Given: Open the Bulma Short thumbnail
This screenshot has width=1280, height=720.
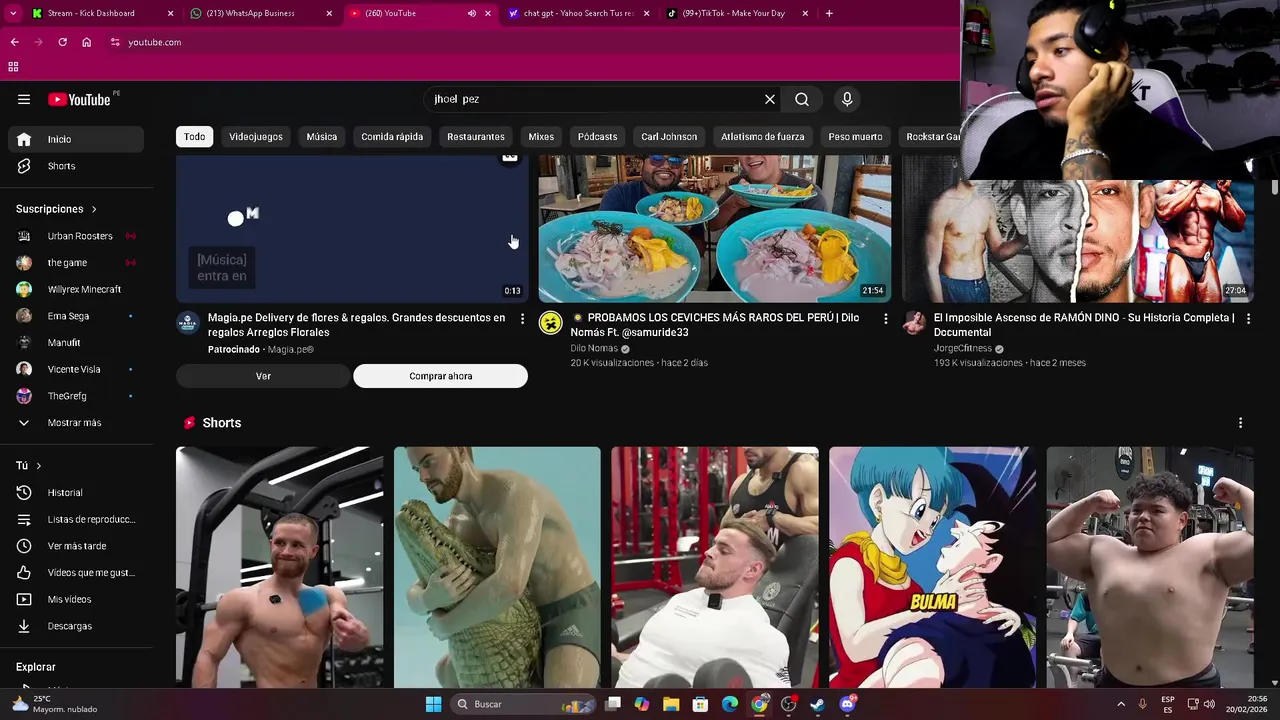Looking at the screenshot, I should (x=932, y=567).
